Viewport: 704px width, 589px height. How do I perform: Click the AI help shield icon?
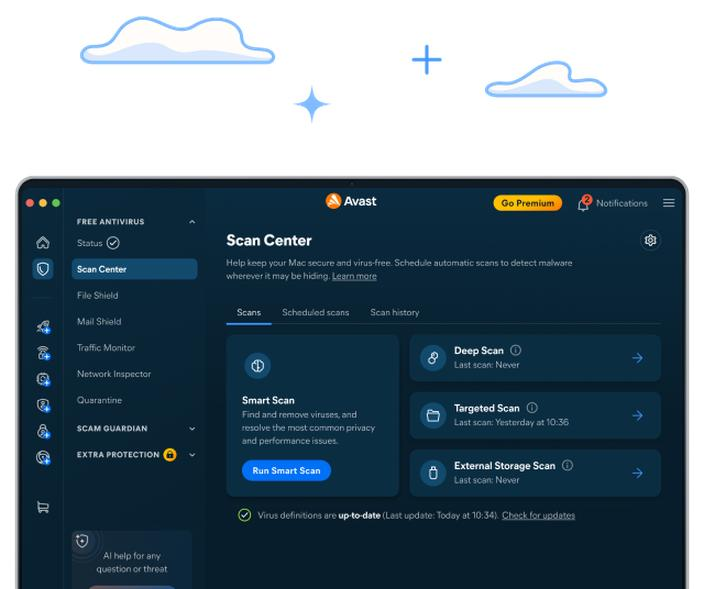[x=82, y=541]
